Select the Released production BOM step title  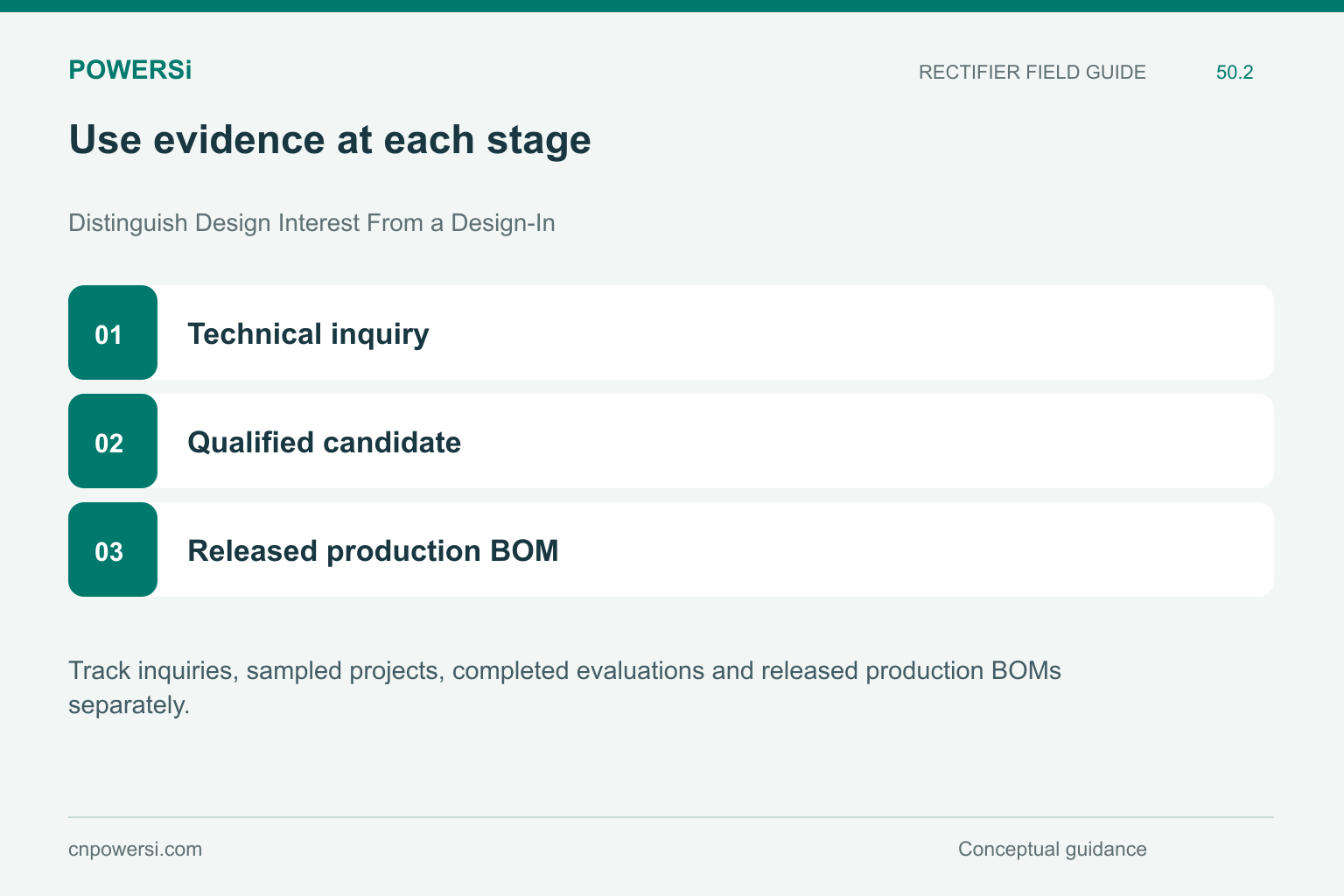[x=373, y=550]
